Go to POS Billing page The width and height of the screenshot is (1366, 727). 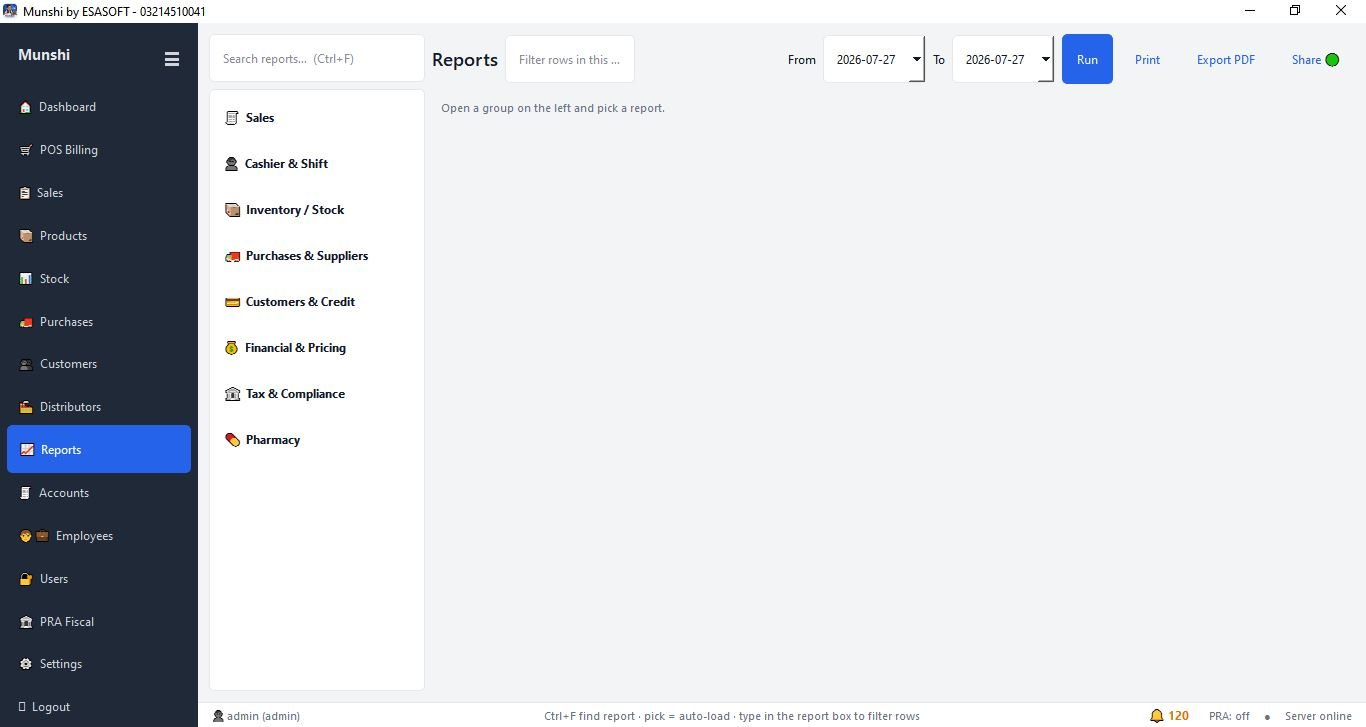(99, 150)
